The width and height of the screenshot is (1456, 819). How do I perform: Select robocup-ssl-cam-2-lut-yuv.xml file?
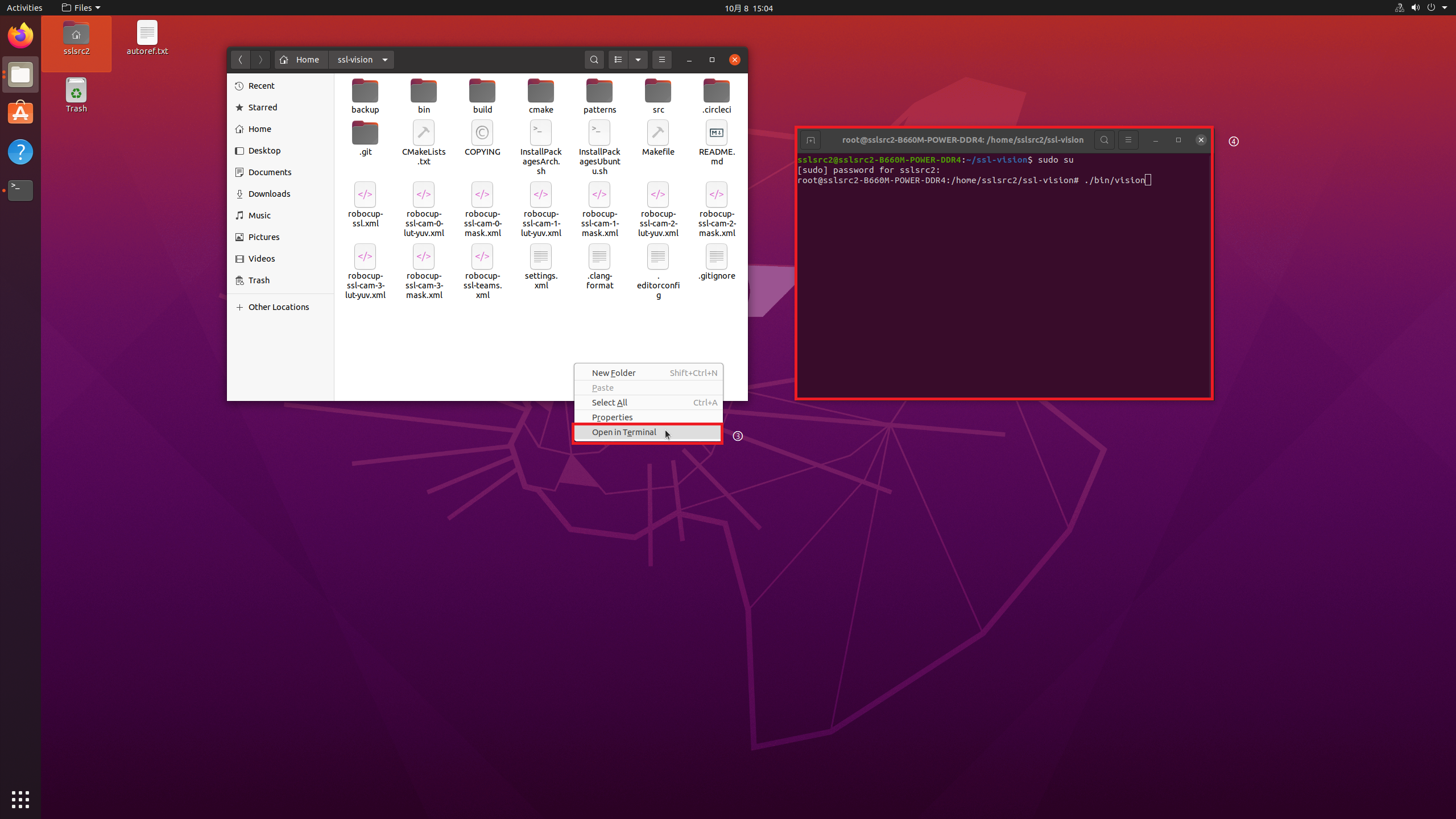pyautogui.click(x=658, y=210)
